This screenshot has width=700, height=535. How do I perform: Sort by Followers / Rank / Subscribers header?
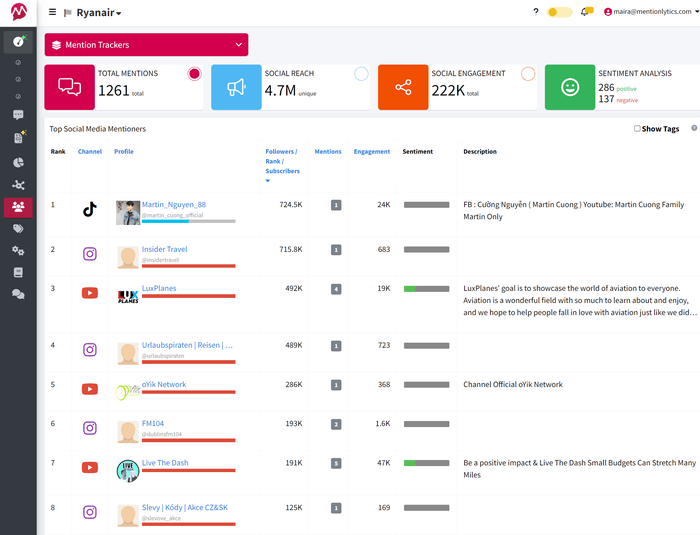pyautogui.click(x=283, y=161)
